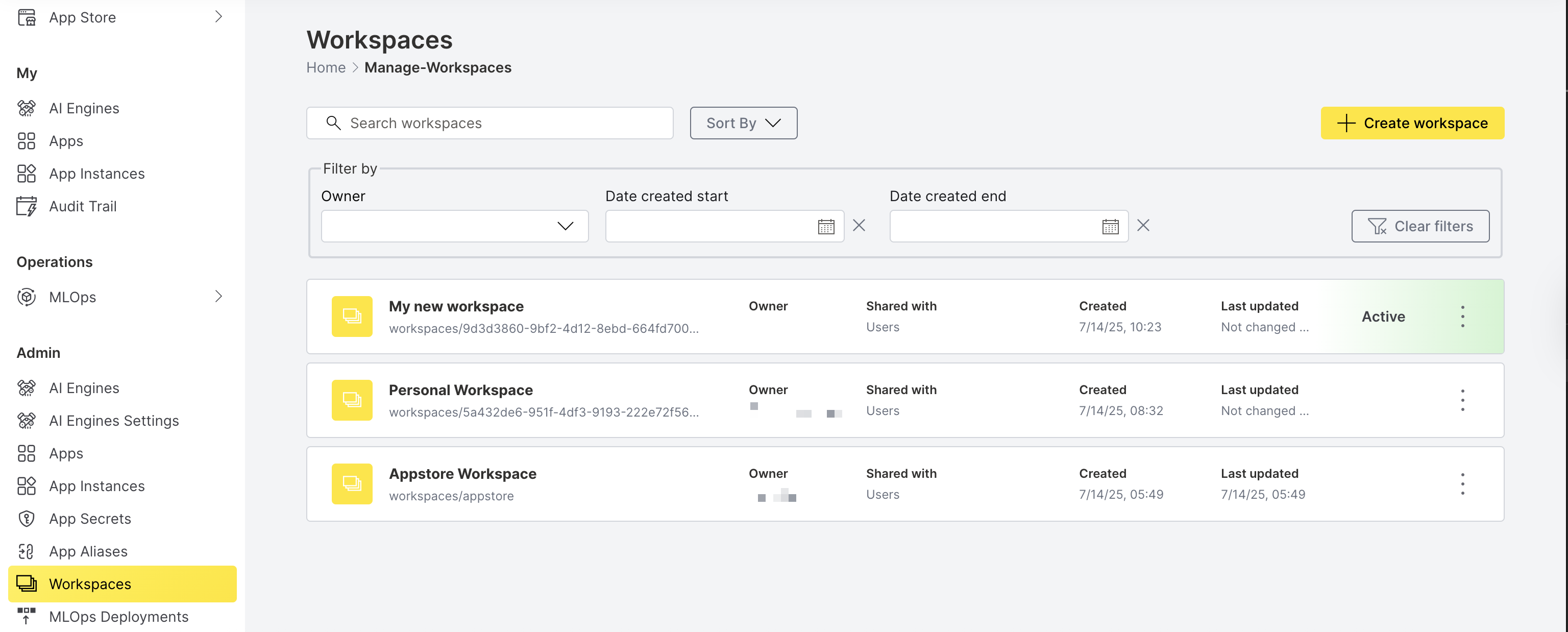Open Audit Trail in the sidebar
Viewport: 1568px width, 632px height.
point(83,206)
